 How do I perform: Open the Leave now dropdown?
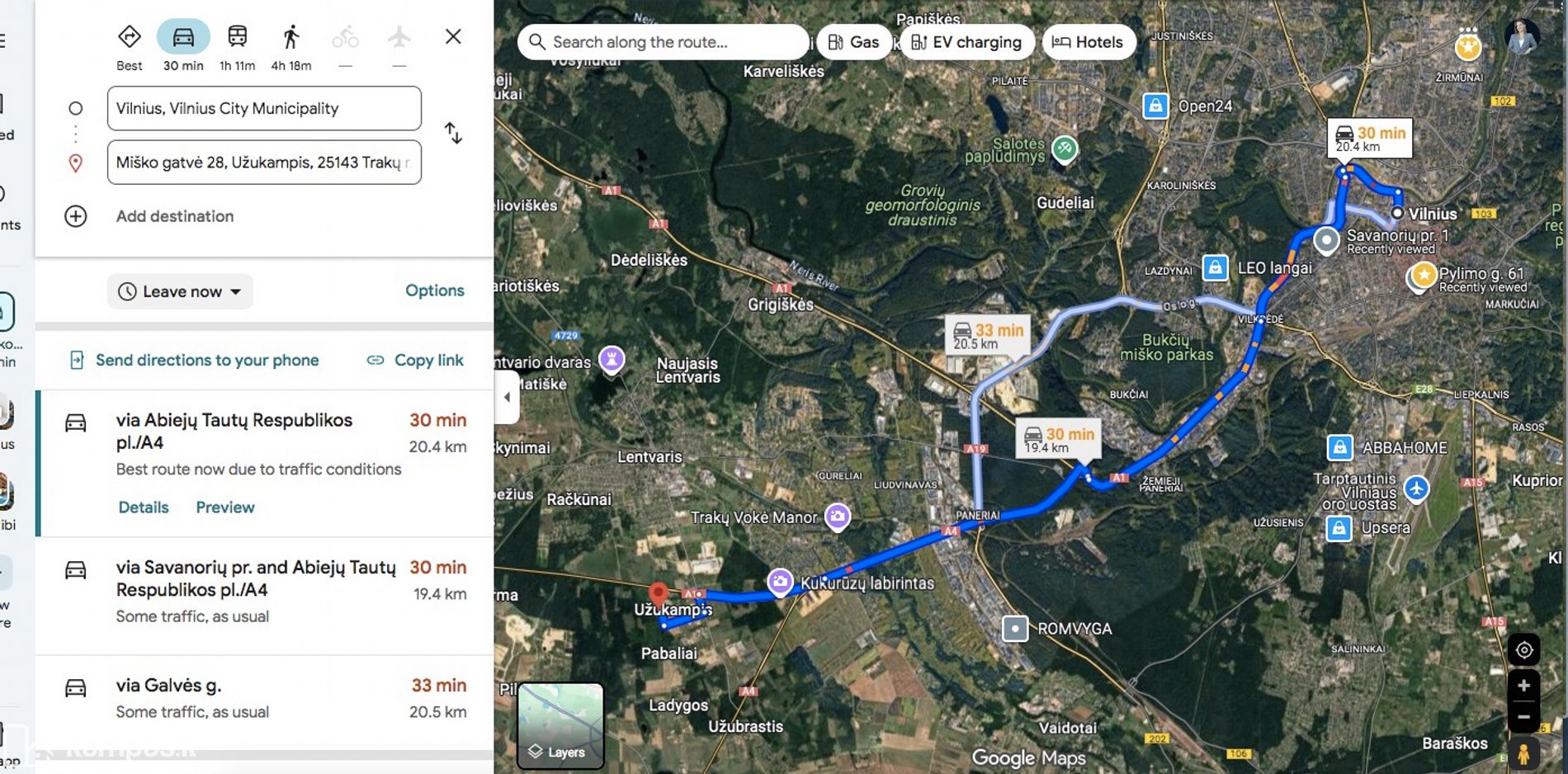tap(180, 291)
